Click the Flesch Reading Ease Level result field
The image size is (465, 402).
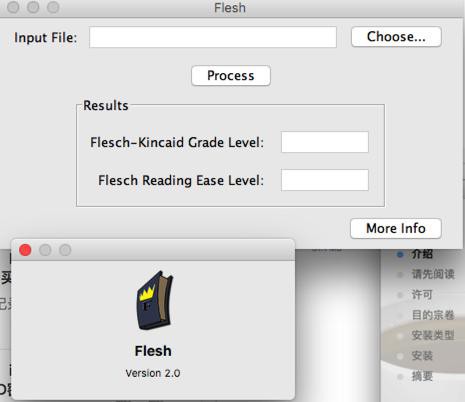click(325, 180)
